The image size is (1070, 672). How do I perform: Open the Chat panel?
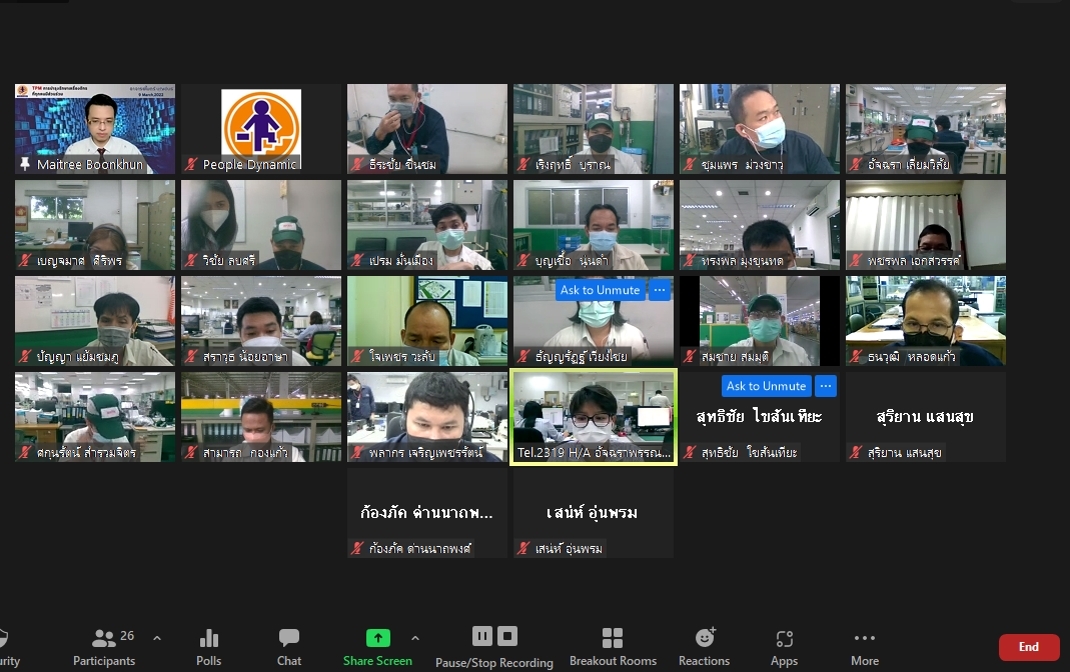[289, 646]
